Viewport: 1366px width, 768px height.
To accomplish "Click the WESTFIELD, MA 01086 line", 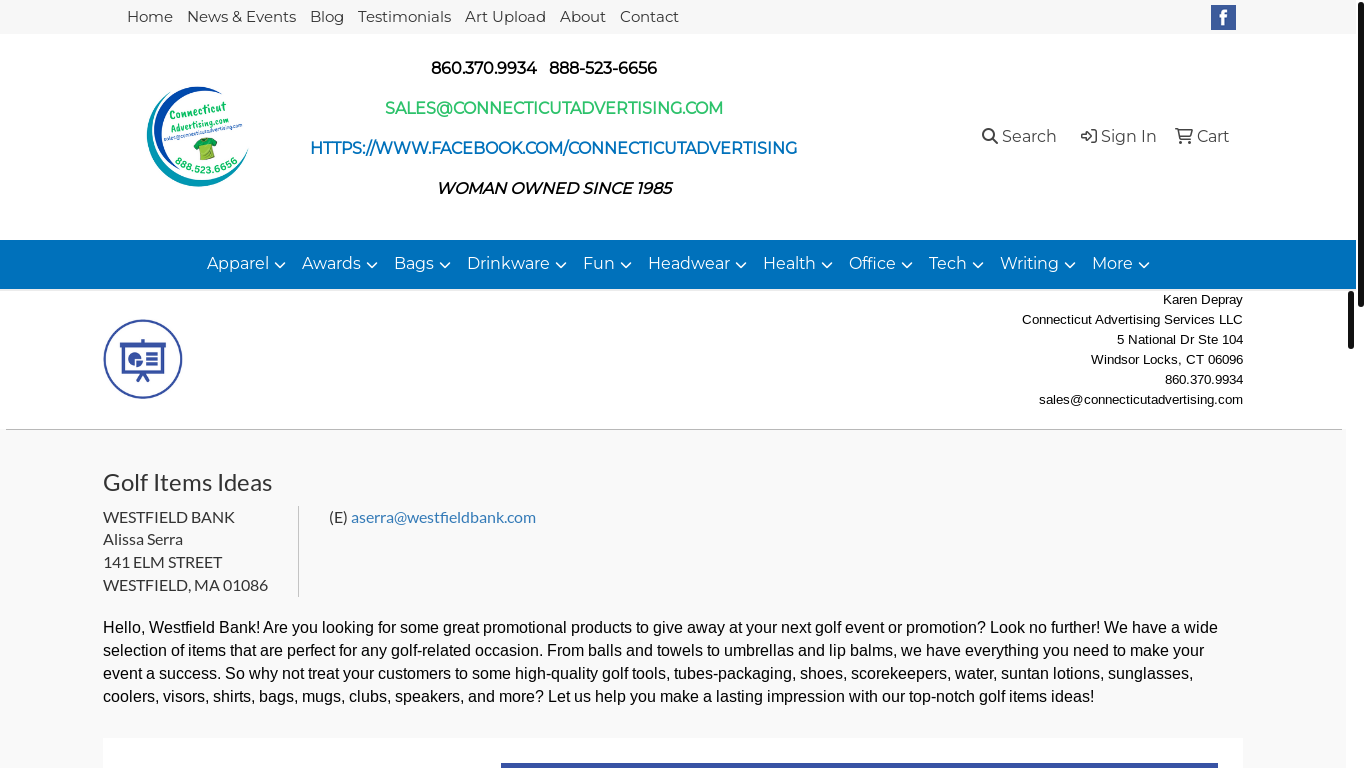I will (x=185, y=585).
